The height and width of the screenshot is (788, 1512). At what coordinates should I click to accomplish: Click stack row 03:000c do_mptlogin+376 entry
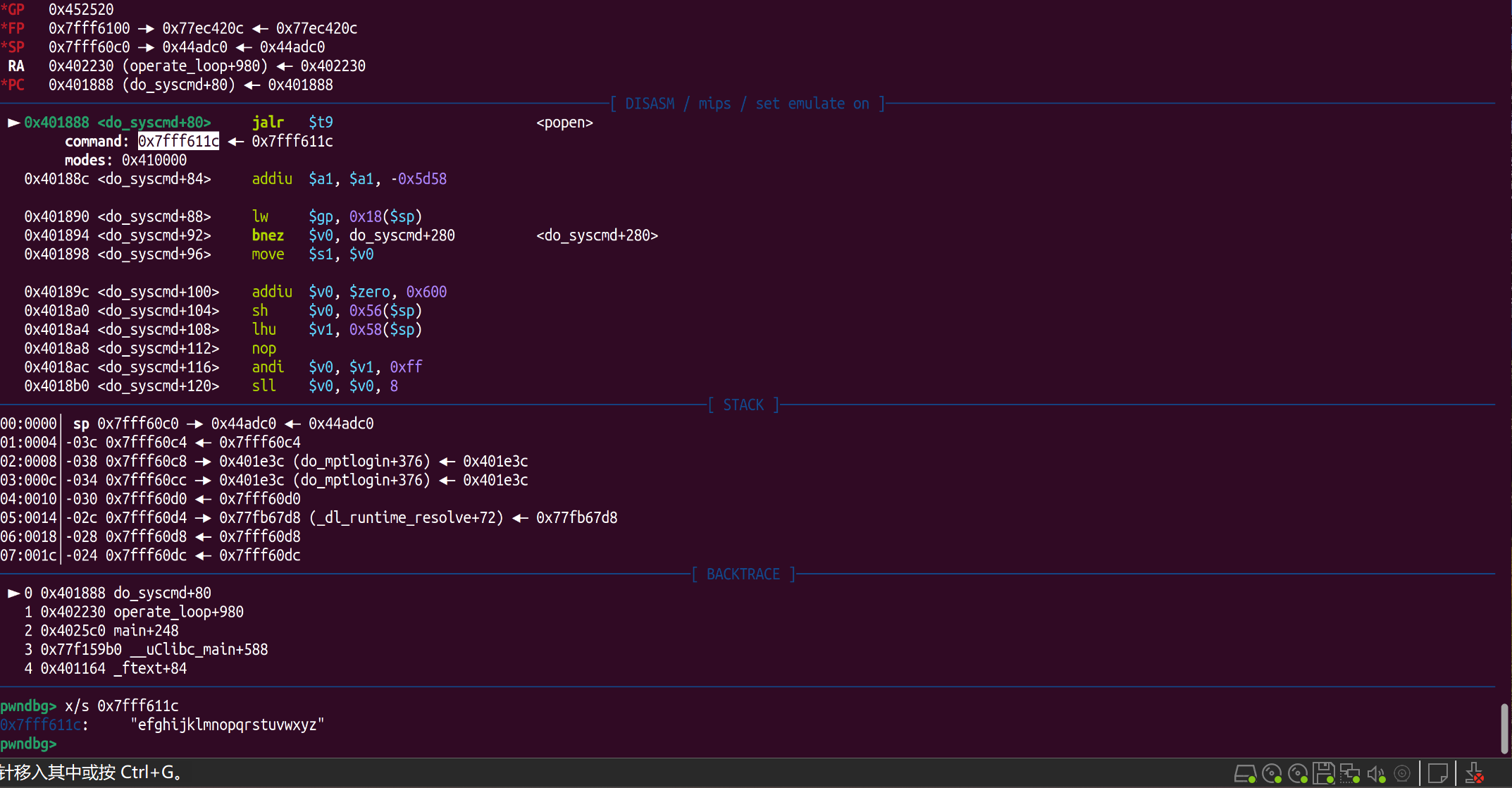[264, 480]
